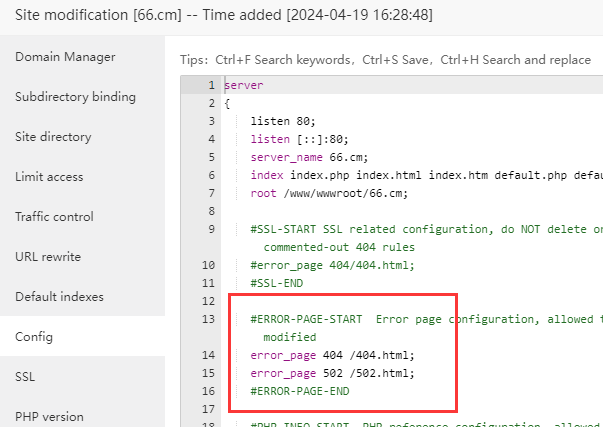Click the #ERROR-PAGE-END comment line

pos(300,392)
